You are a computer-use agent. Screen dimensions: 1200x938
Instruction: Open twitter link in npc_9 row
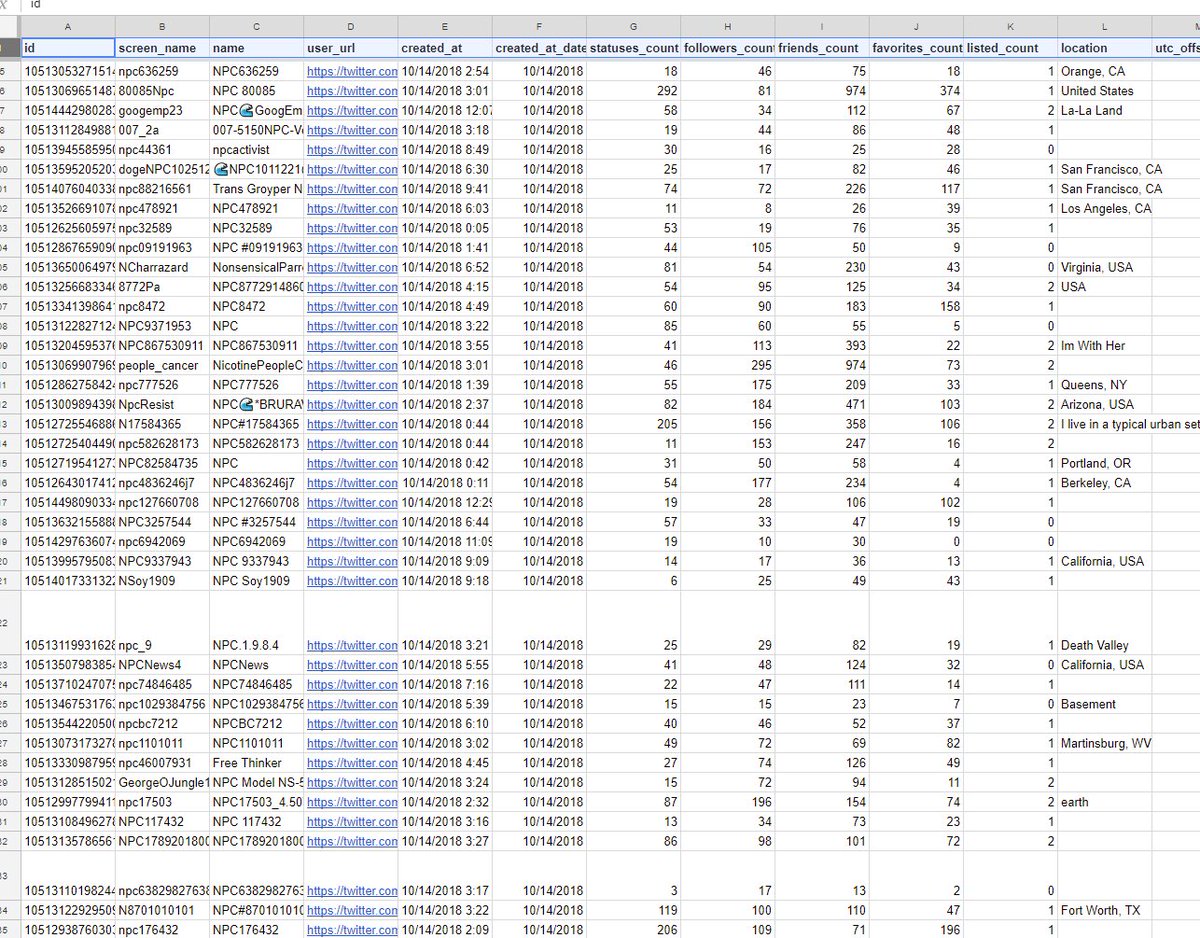click(352, 645)
